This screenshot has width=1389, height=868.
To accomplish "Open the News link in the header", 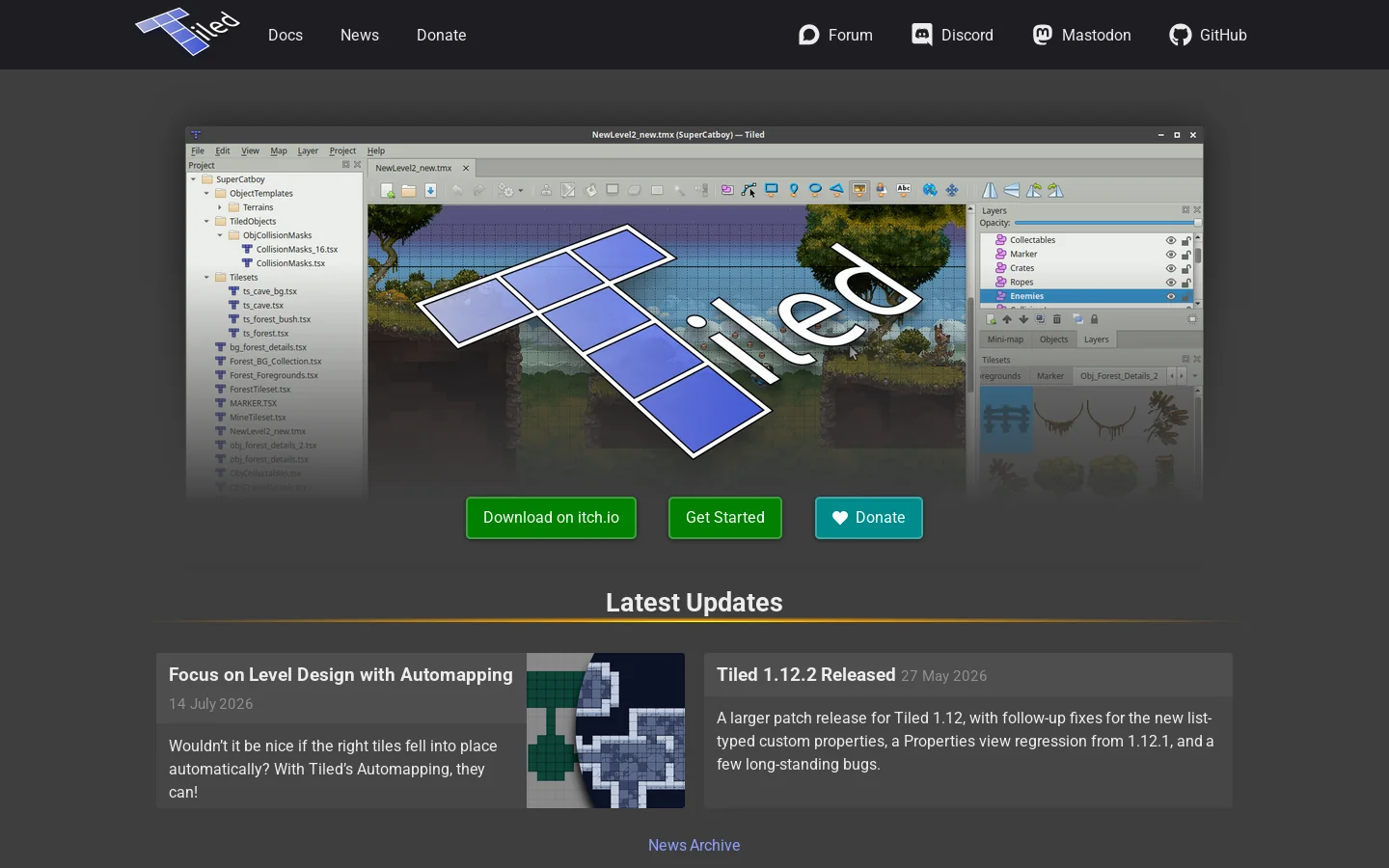I will [x=360, y=35].
